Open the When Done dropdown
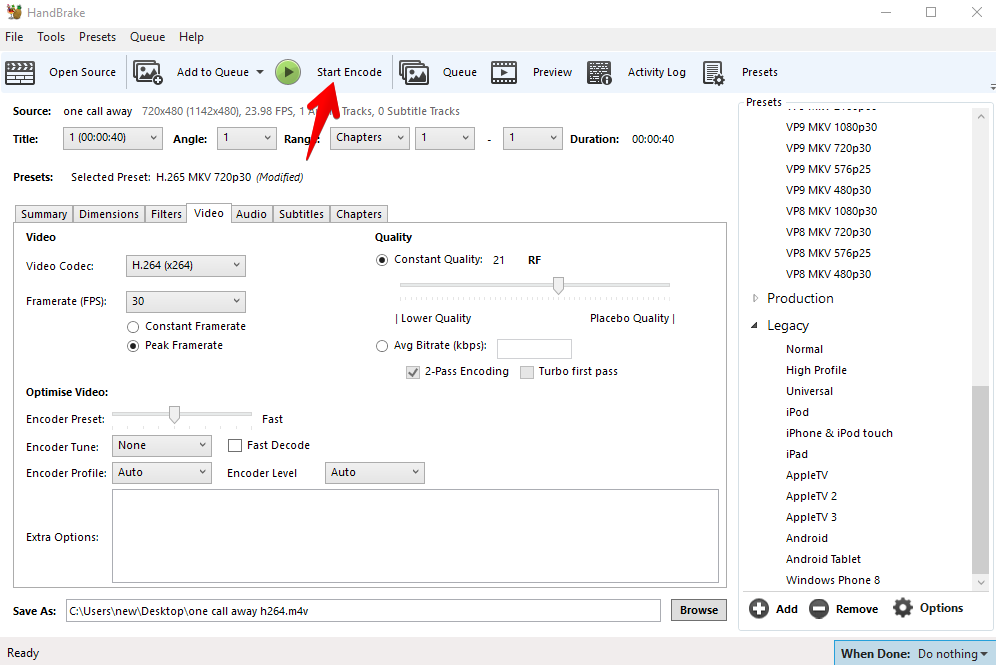Image resolution: width=996 pixels, height=665 pixels. pyautogui.click(x=914, y=654)
